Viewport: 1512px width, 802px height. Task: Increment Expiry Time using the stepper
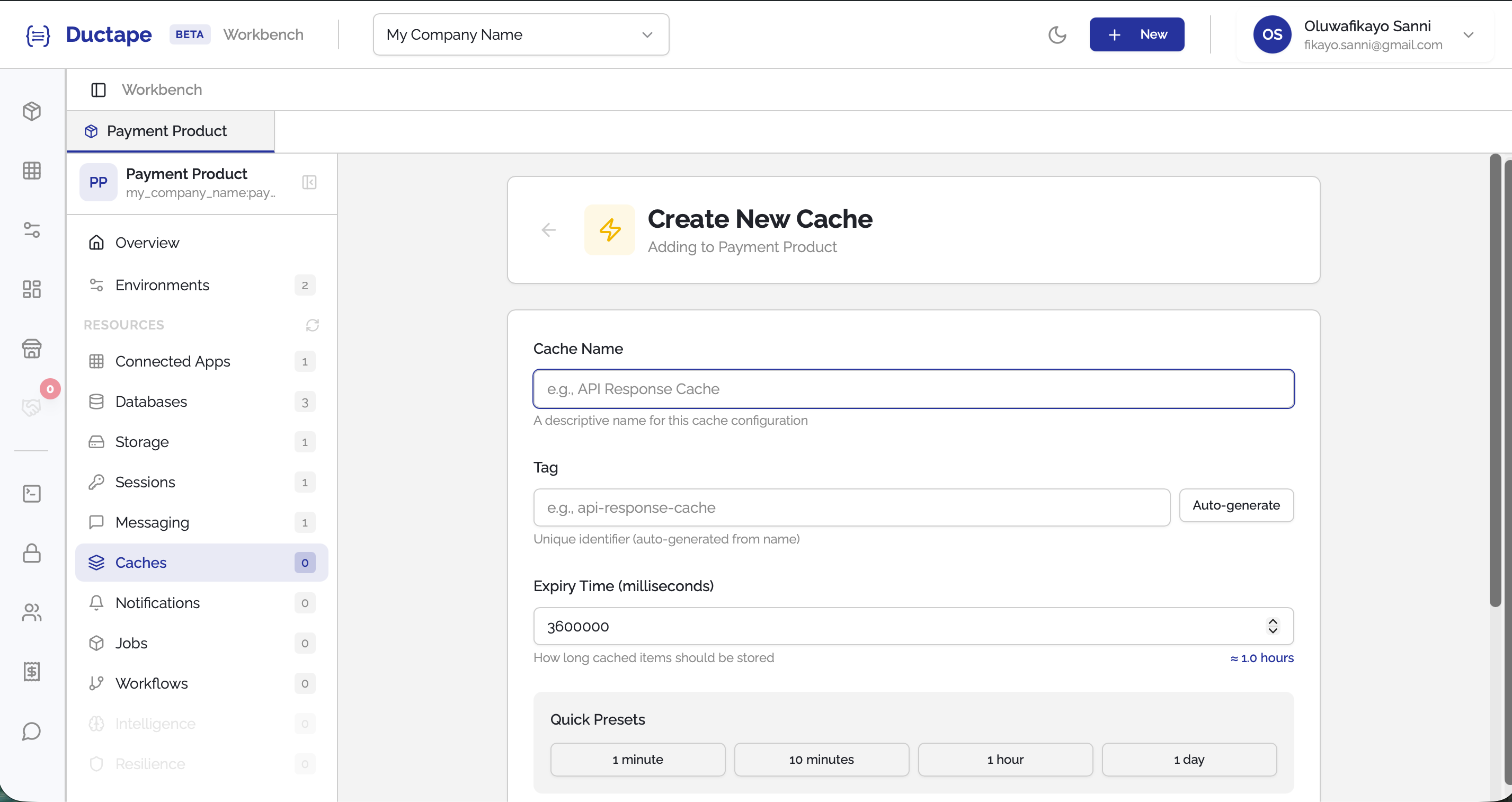coord(1273,622)
